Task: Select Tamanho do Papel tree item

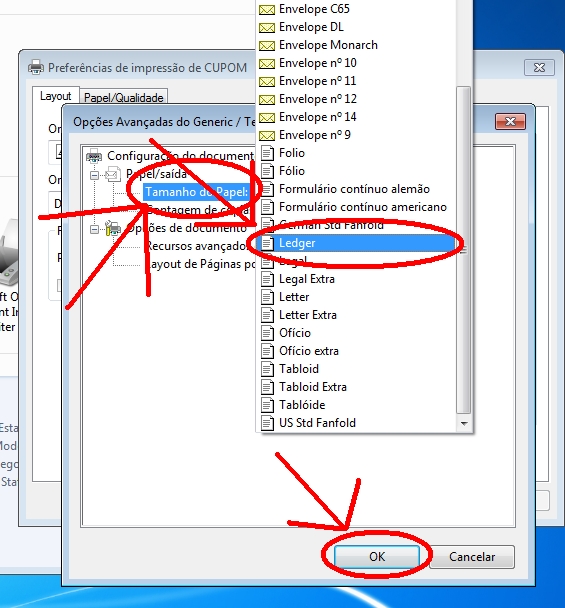Action: pos(197,192)
